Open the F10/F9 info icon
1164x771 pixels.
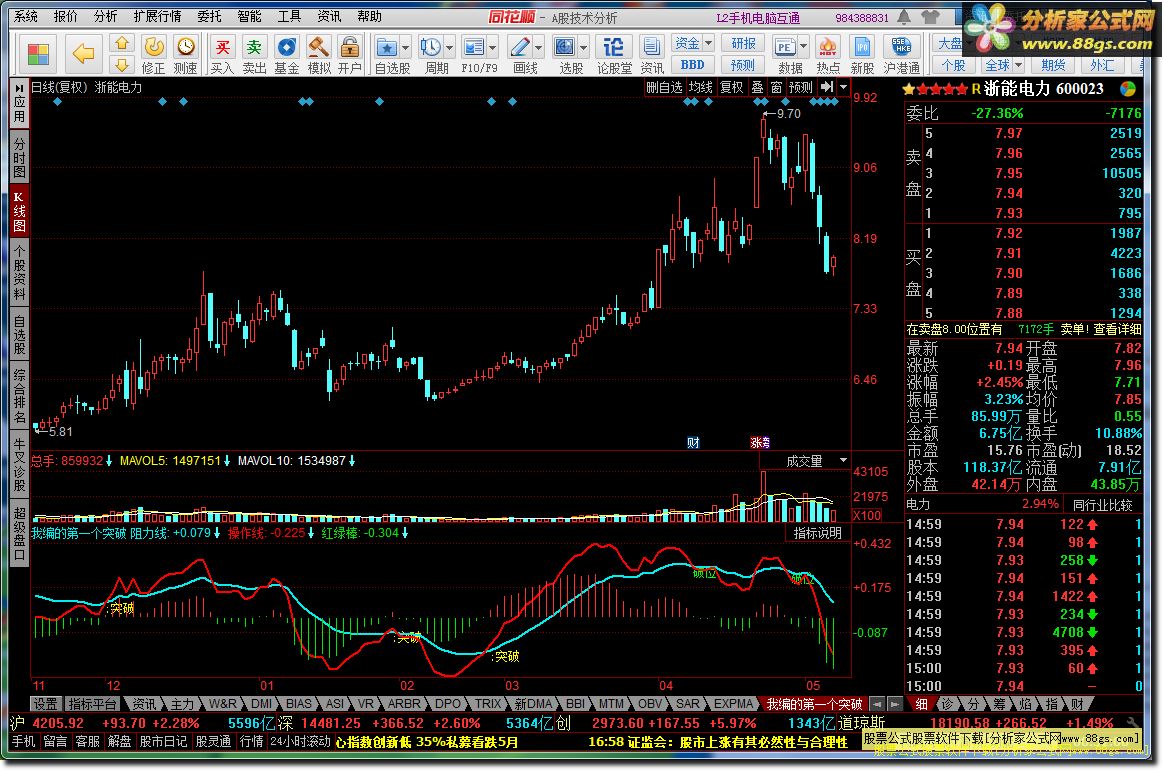[474, 47]
